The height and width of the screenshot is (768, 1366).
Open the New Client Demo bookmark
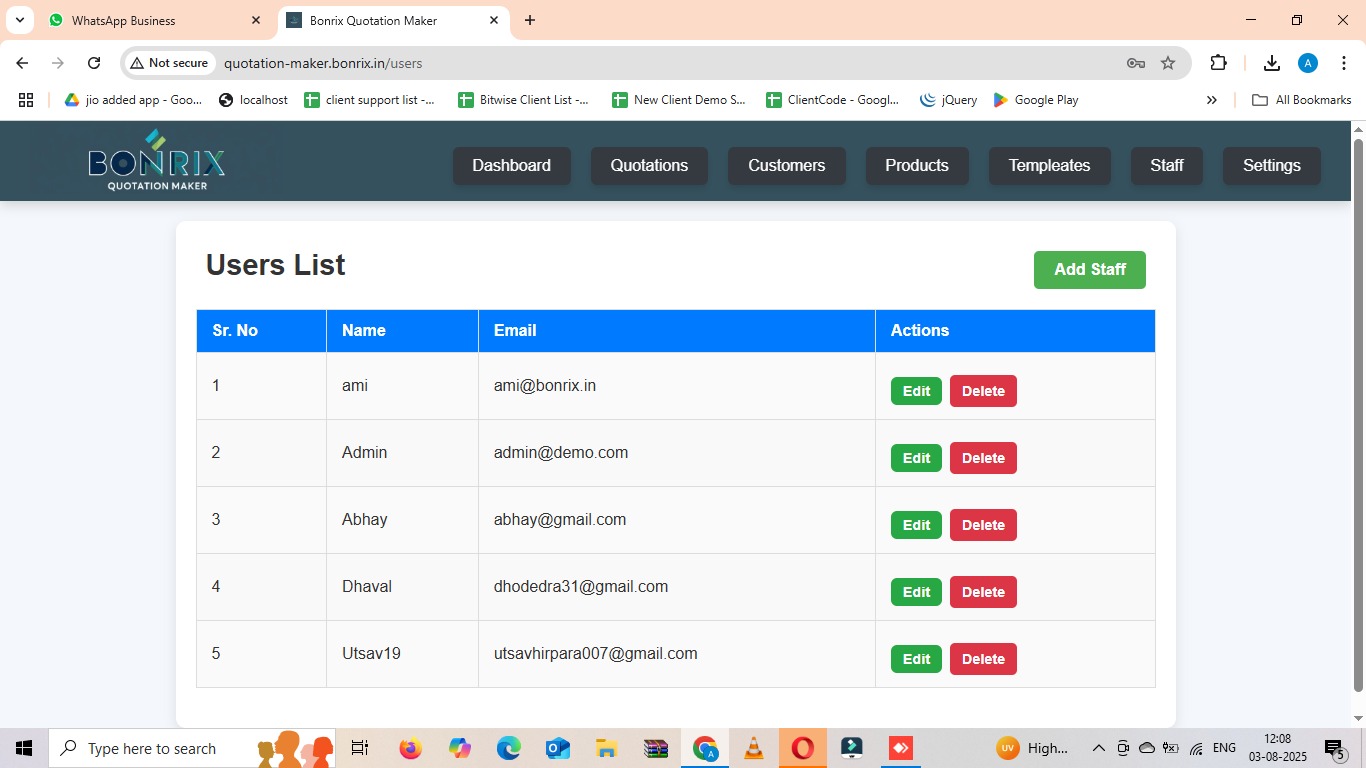tap(679, 100)
